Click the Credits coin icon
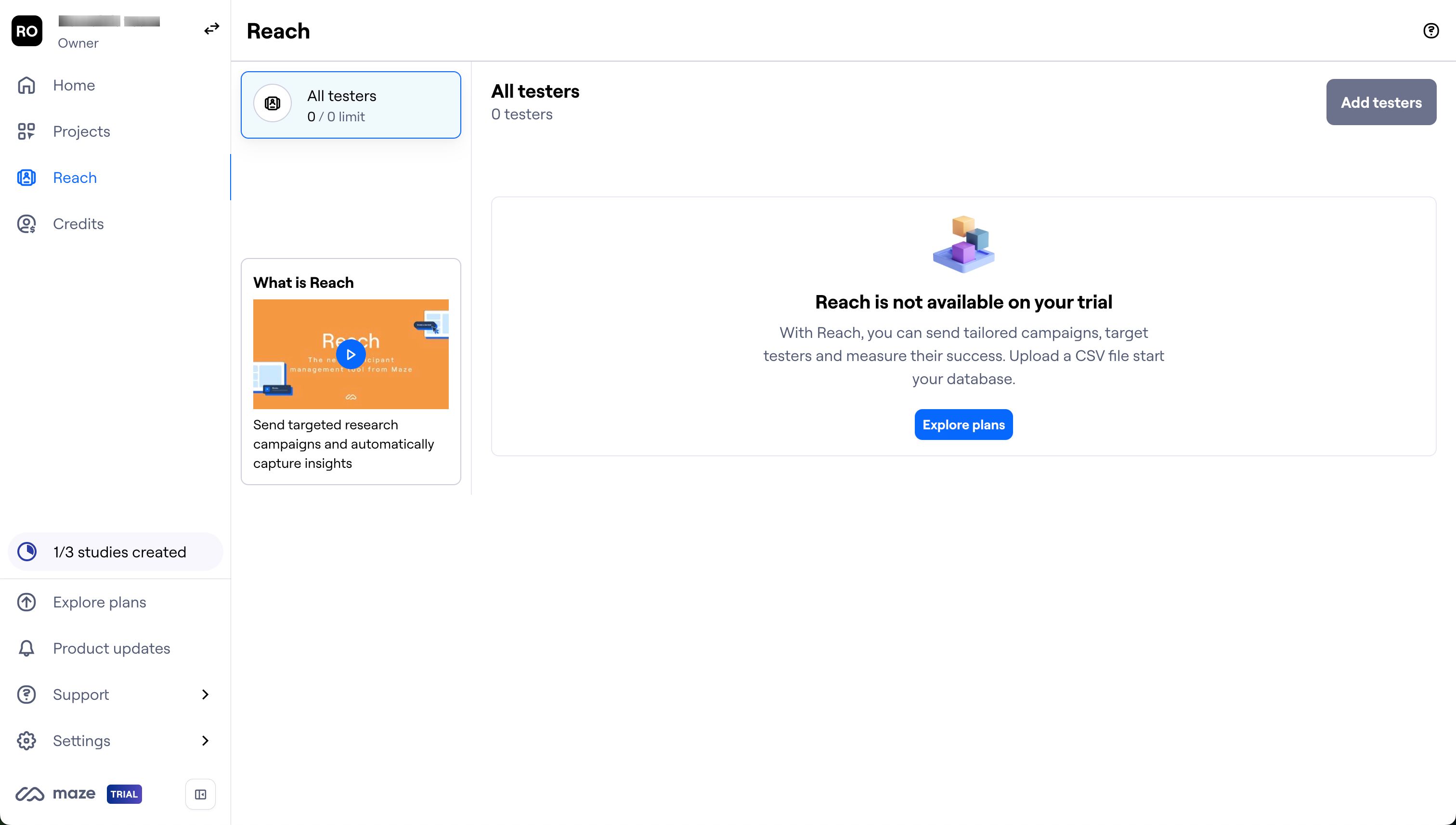 pos(26,224)
